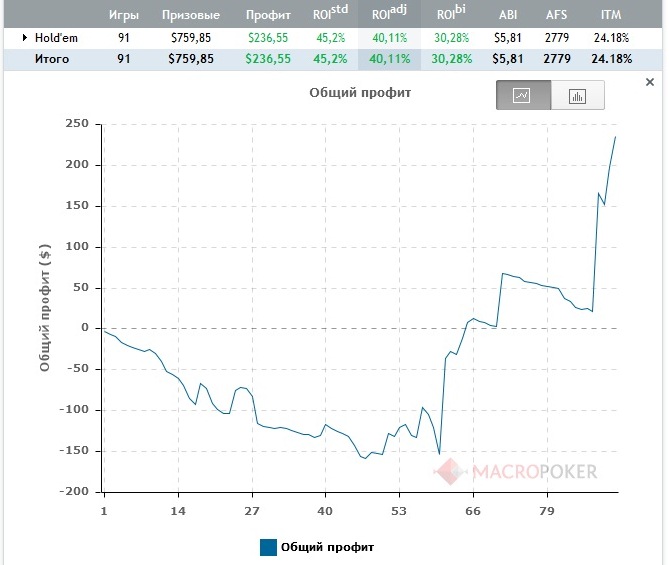Select the Итого row label

[52, 59]
